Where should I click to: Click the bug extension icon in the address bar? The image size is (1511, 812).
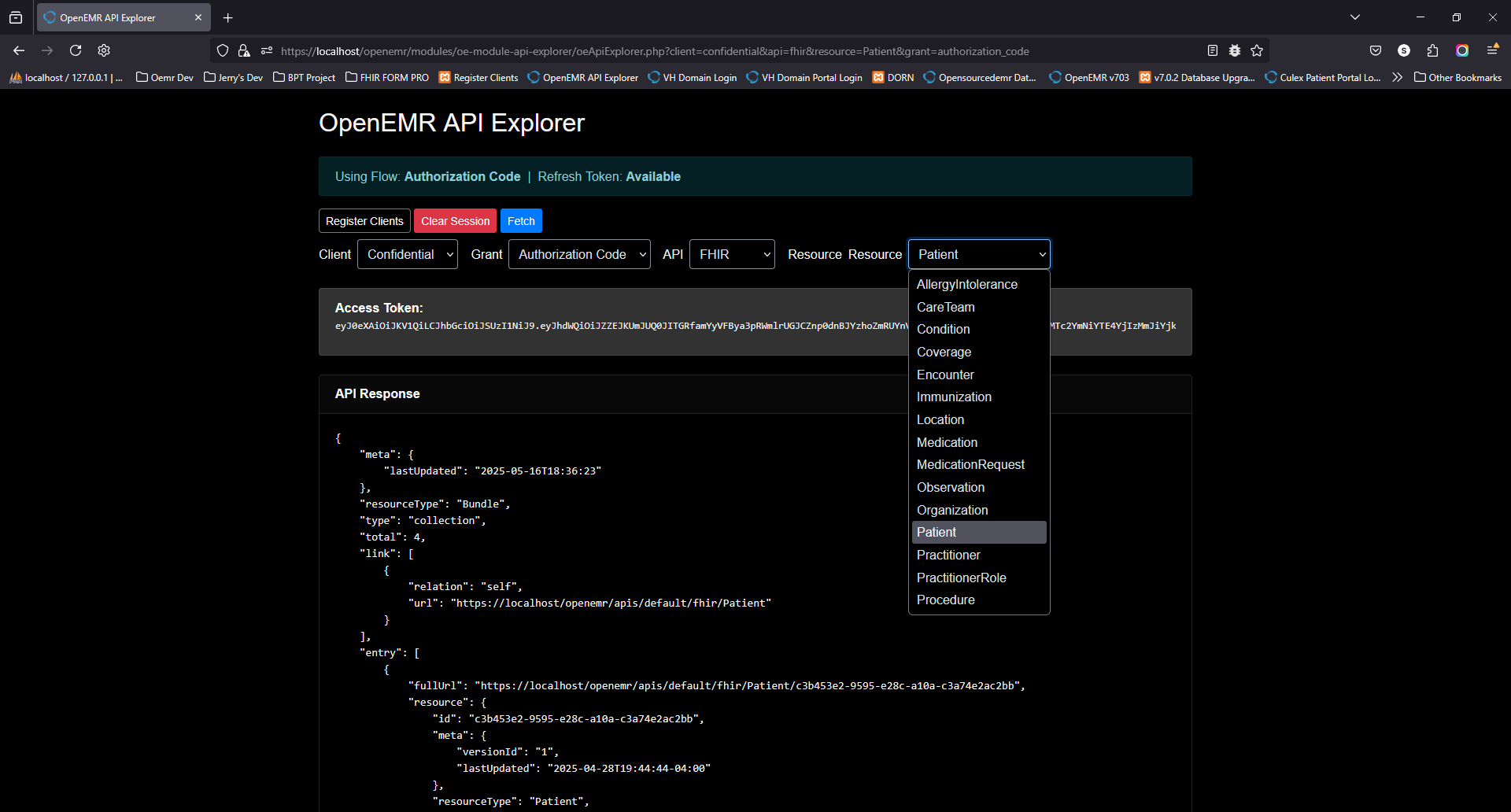tap(1235, 50)
